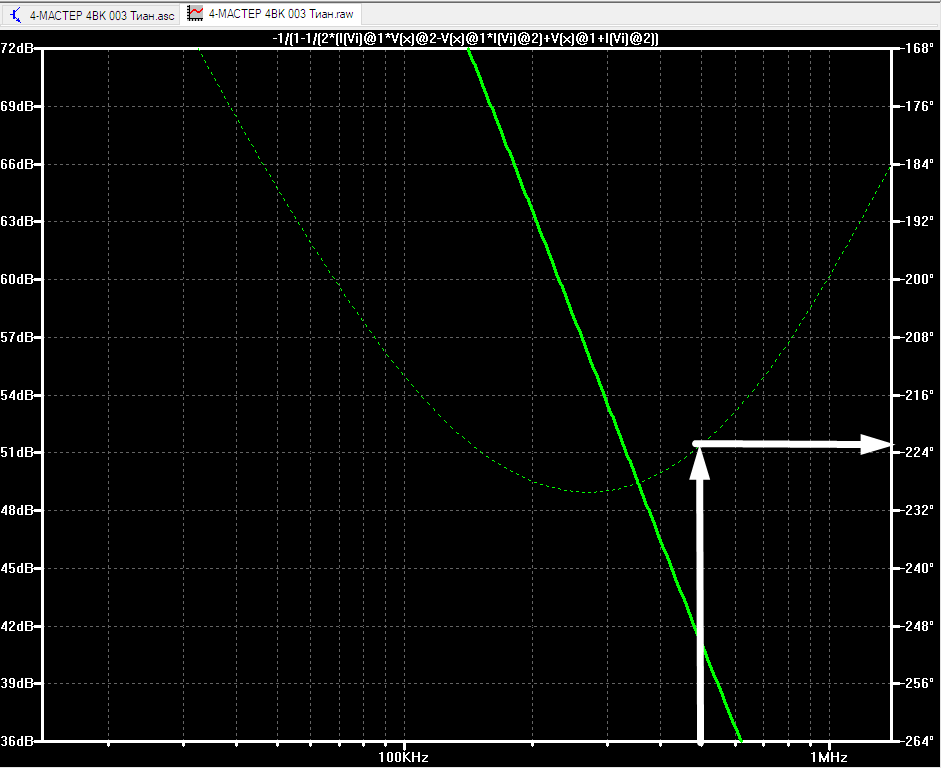Viewport: 941px width, 768px height.
Task: Click the 66dB left axis label
Action: (x=17, y=164)
